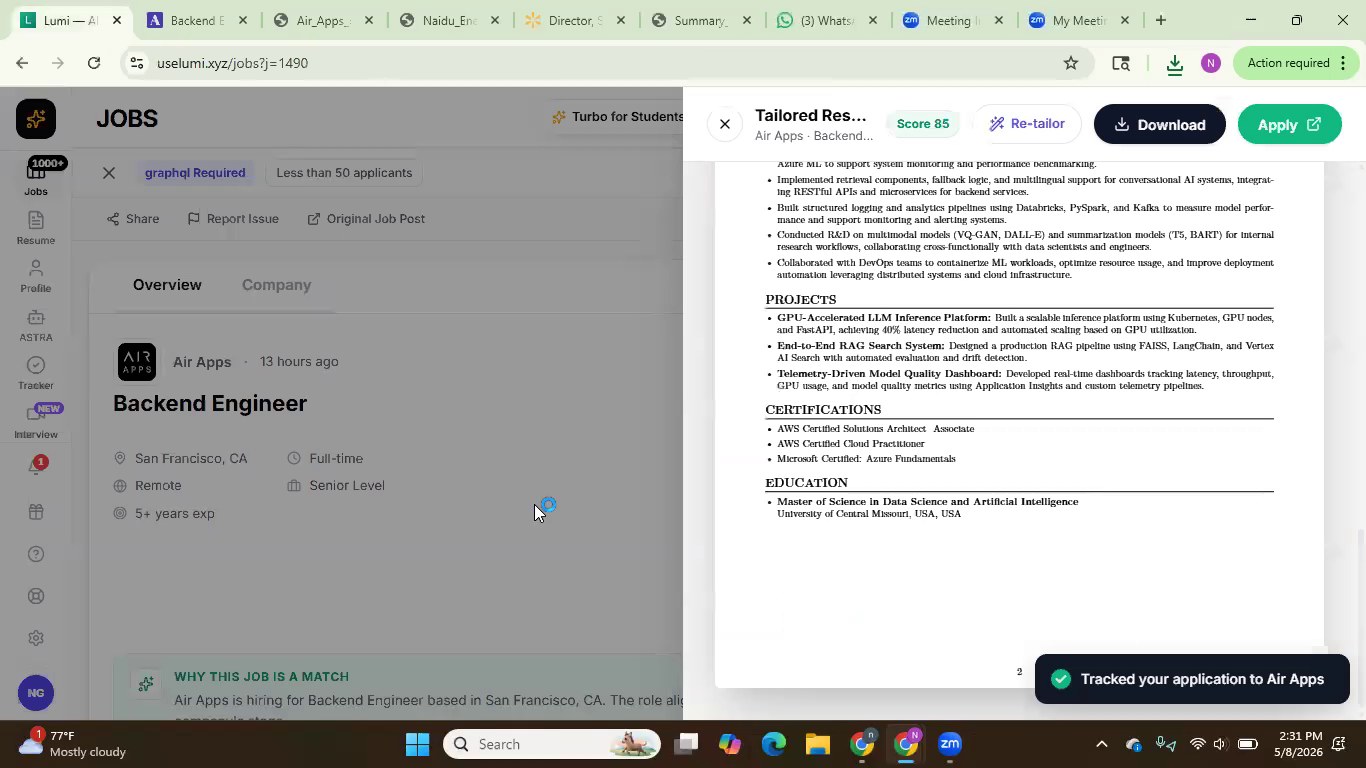Image resolution: width=1366 pixels, height=768 pixels.
Task: Close the Tailored Resume panel
Action: pos(725,124)
